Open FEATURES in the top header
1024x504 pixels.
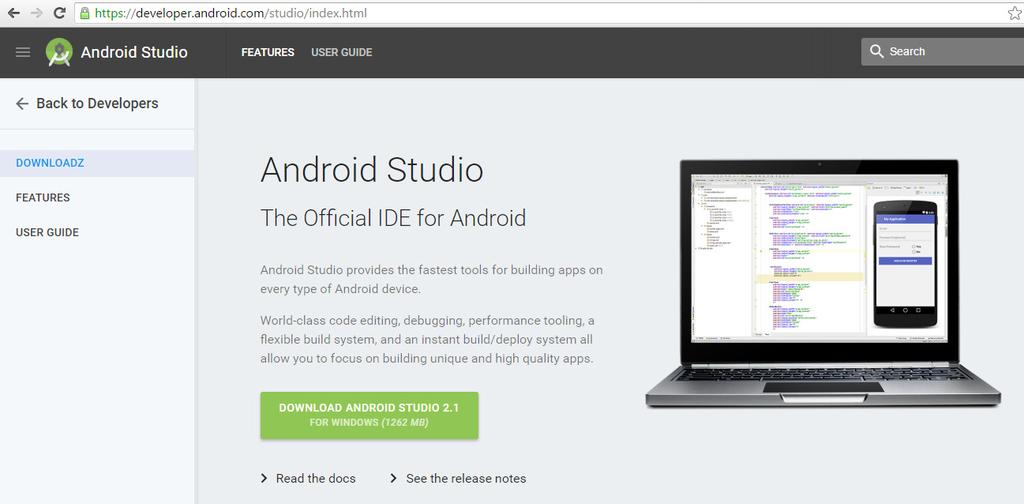coord(268,52)
